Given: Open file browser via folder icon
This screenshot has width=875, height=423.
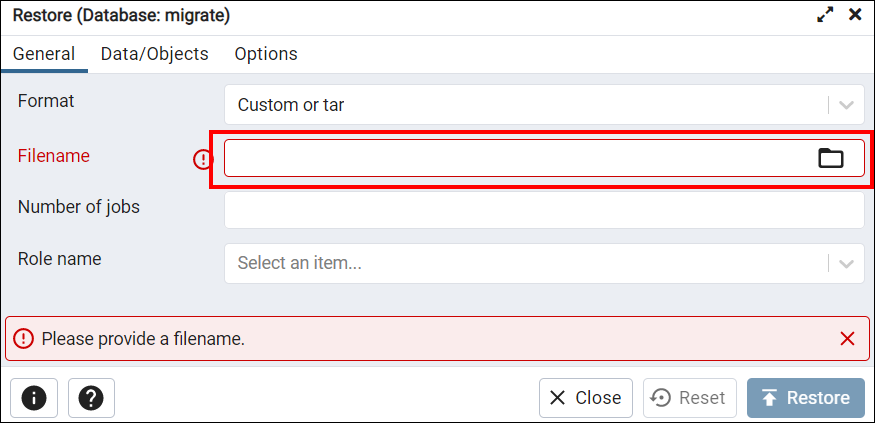Looking at the screenshot, I should point(831,158).
